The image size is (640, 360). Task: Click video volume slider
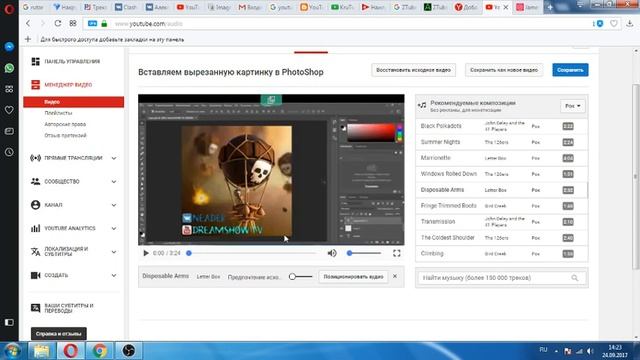[363, 253]
